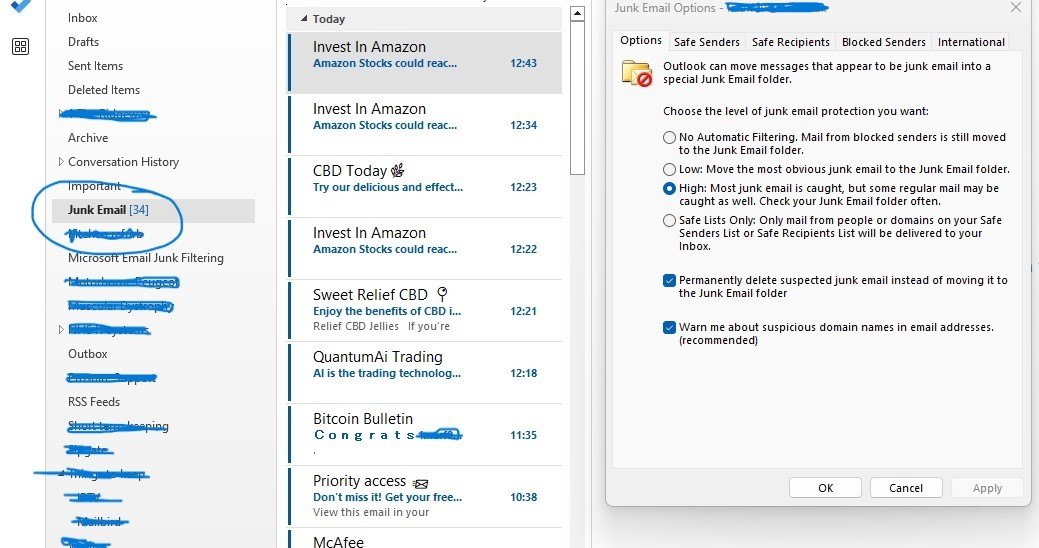Click the scroll up arrow in message list
1039x548 pixels.
[x=577, y=13]
